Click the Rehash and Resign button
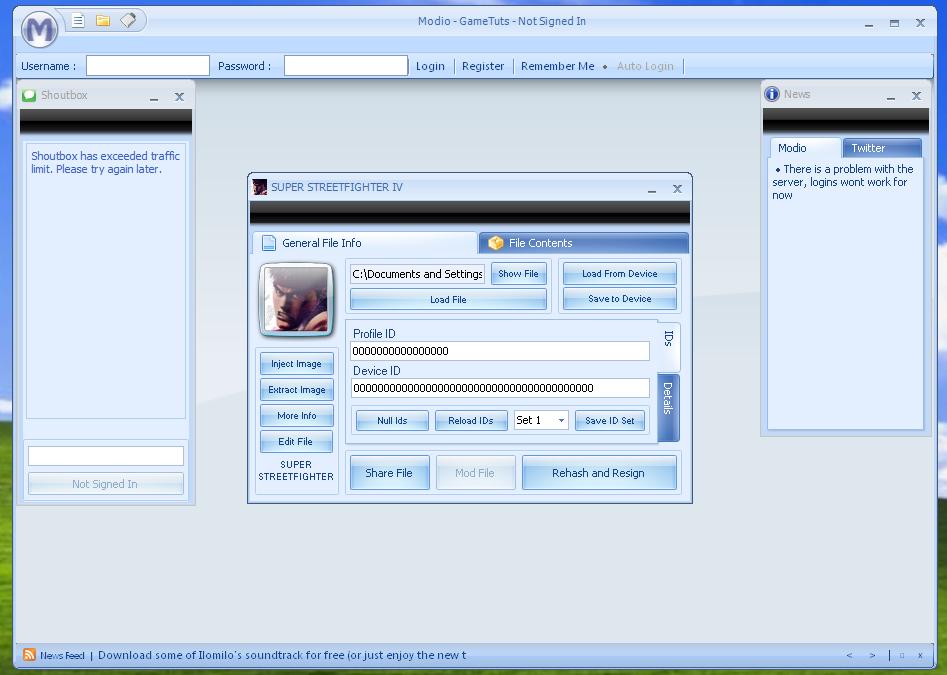The height and width of the screenshot is (675, 947). click(599, 473)
